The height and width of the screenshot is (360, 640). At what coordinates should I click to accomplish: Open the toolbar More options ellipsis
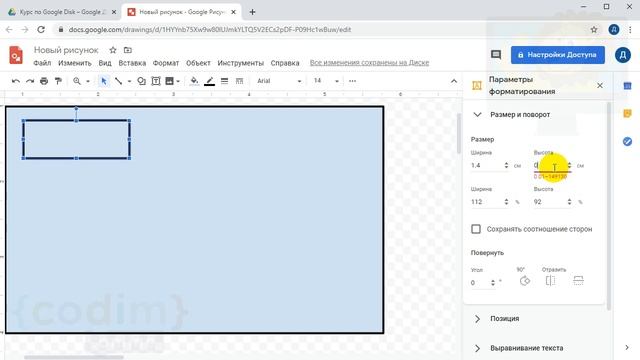(x=352, y=81)
